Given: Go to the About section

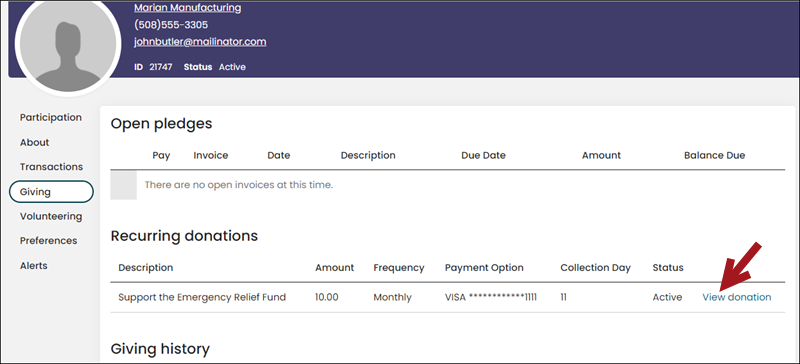Looking at the screenshot, I should 35,142.
